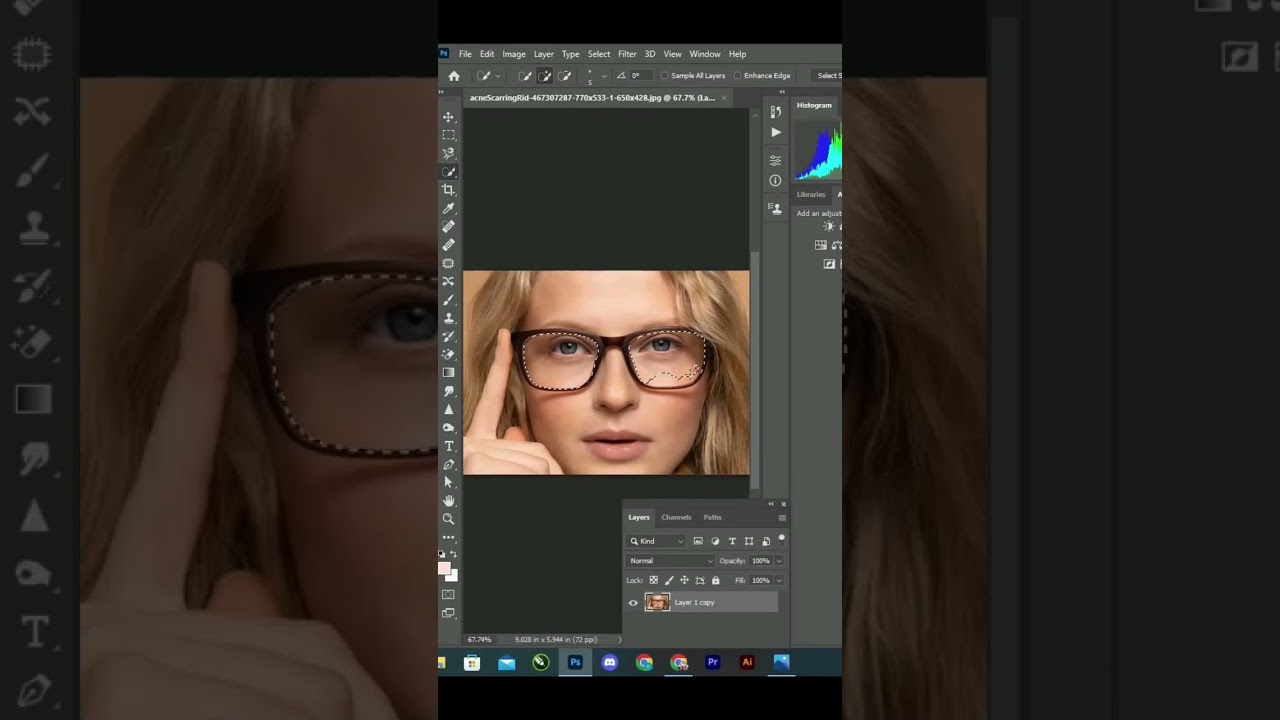Select the Crop tool
1280x720 pixels.
tap(448, 190)
